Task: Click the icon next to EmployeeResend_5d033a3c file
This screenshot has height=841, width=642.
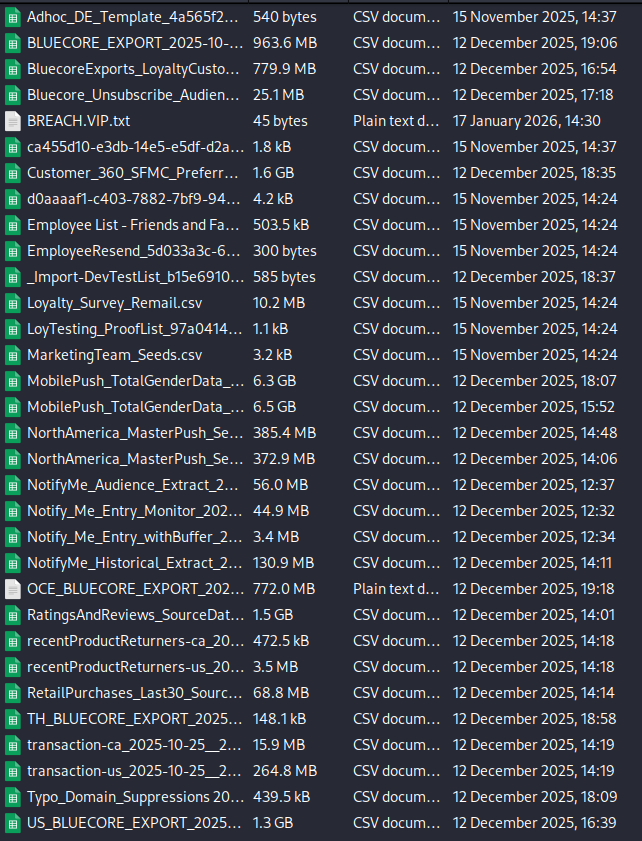Action: 12,251
